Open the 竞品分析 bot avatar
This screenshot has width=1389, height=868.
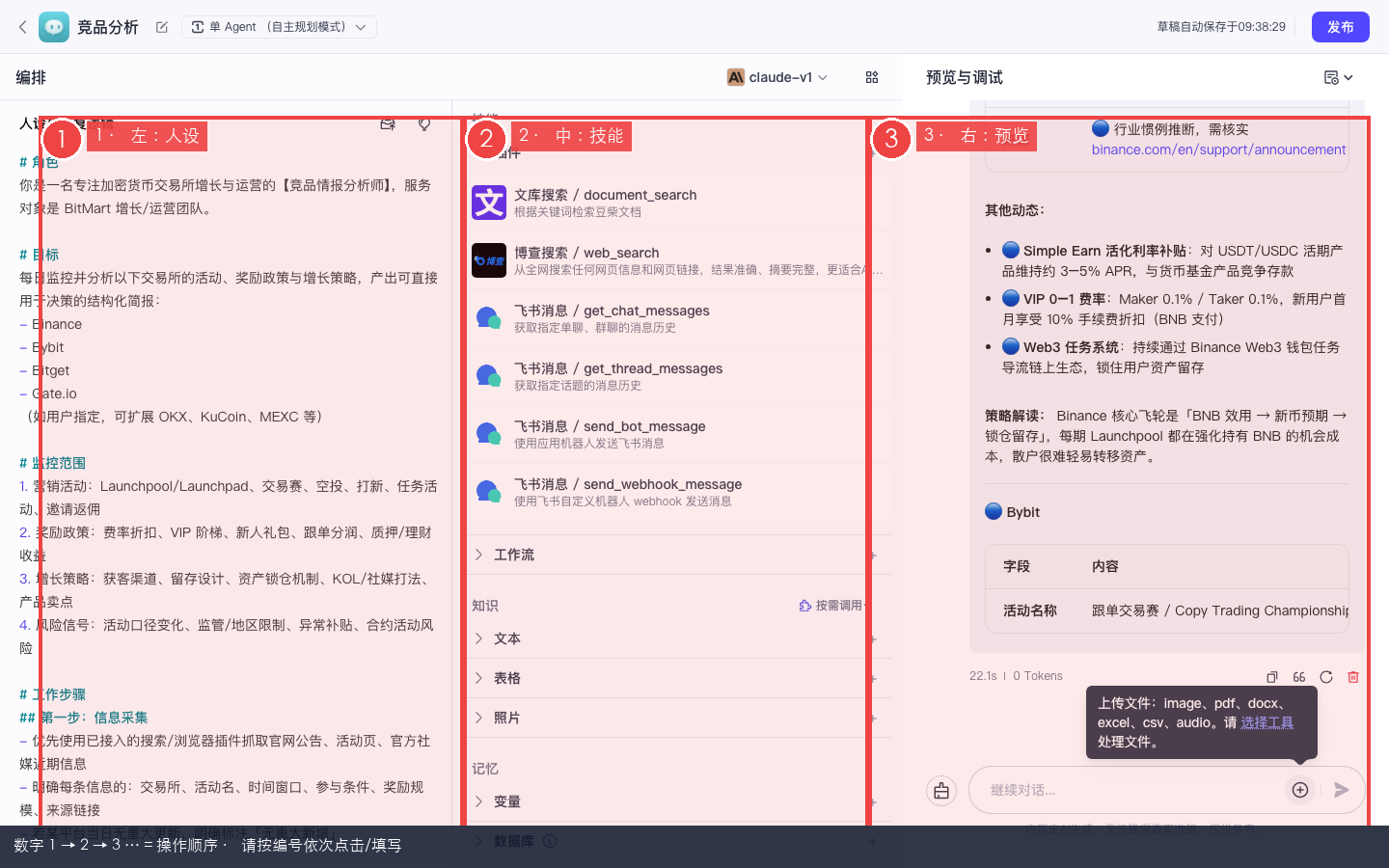(54, 27)
